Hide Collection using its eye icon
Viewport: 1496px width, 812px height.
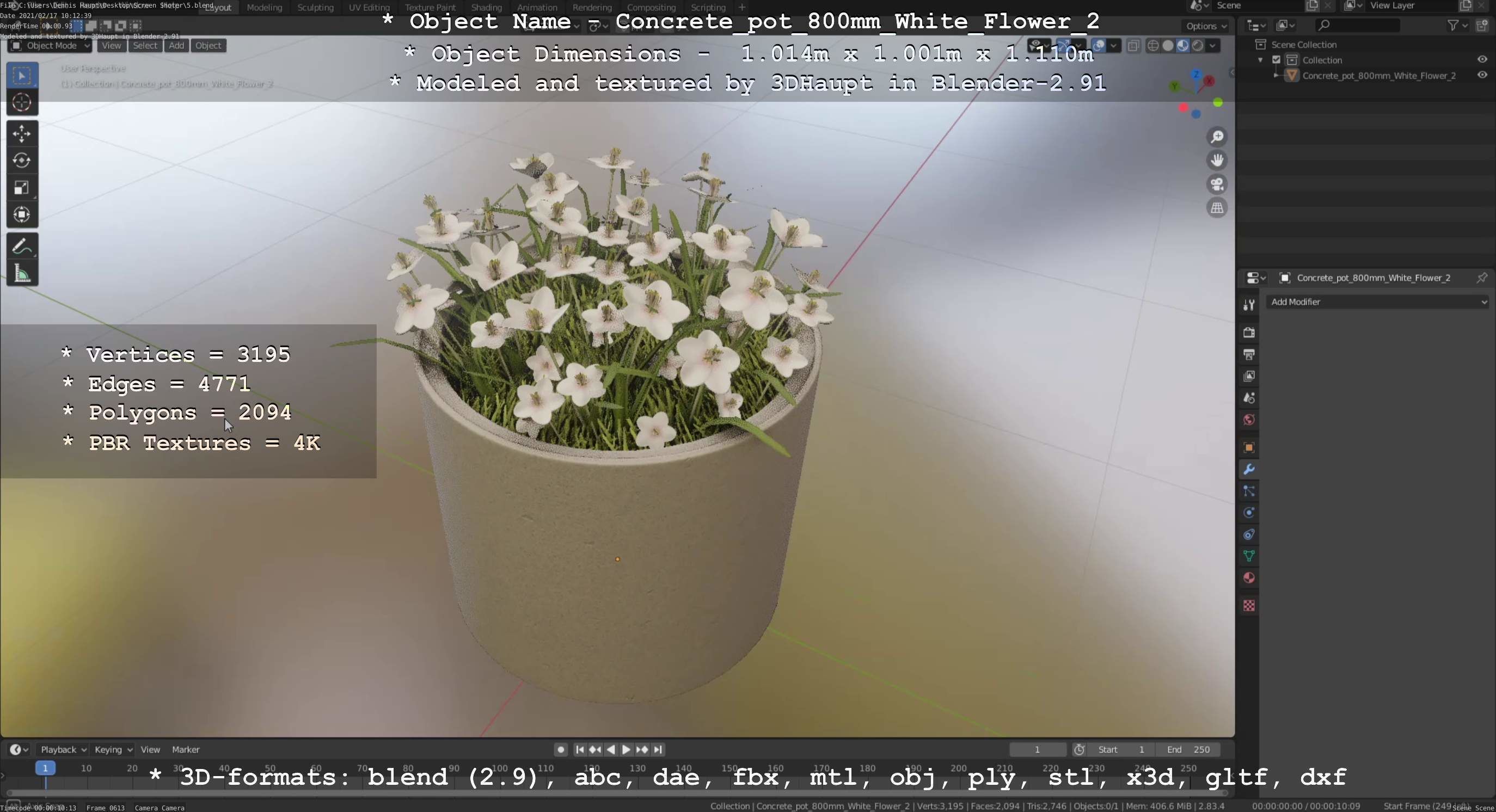(1482, 60)
